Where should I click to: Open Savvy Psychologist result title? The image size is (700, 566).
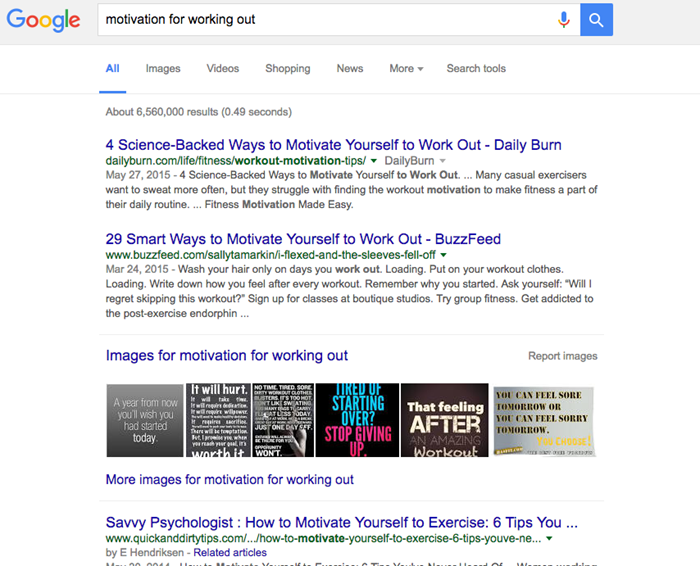[x=342, y=522]
